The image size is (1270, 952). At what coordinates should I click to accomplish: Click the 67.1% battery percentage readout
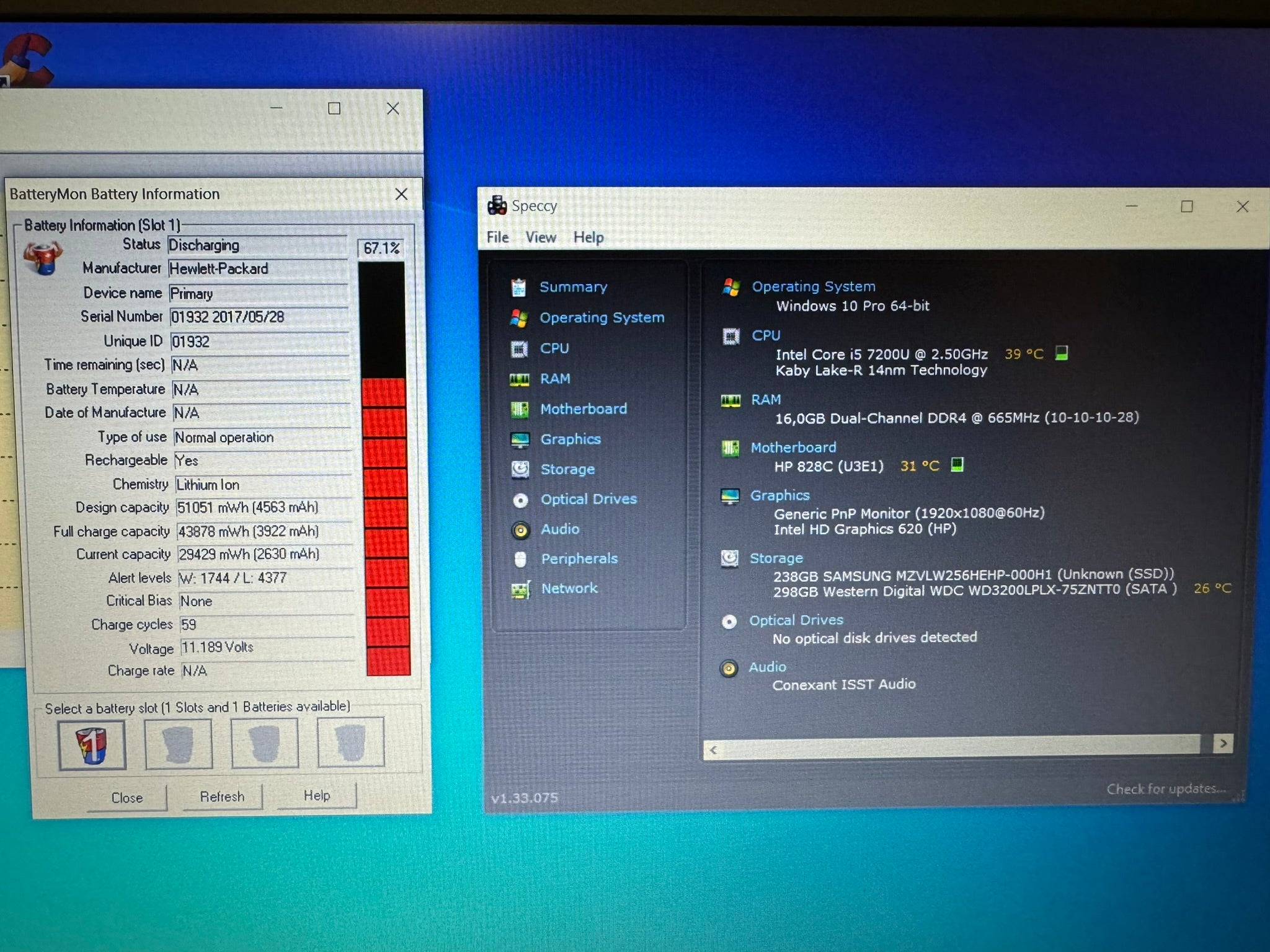click(x=381, y=249)
